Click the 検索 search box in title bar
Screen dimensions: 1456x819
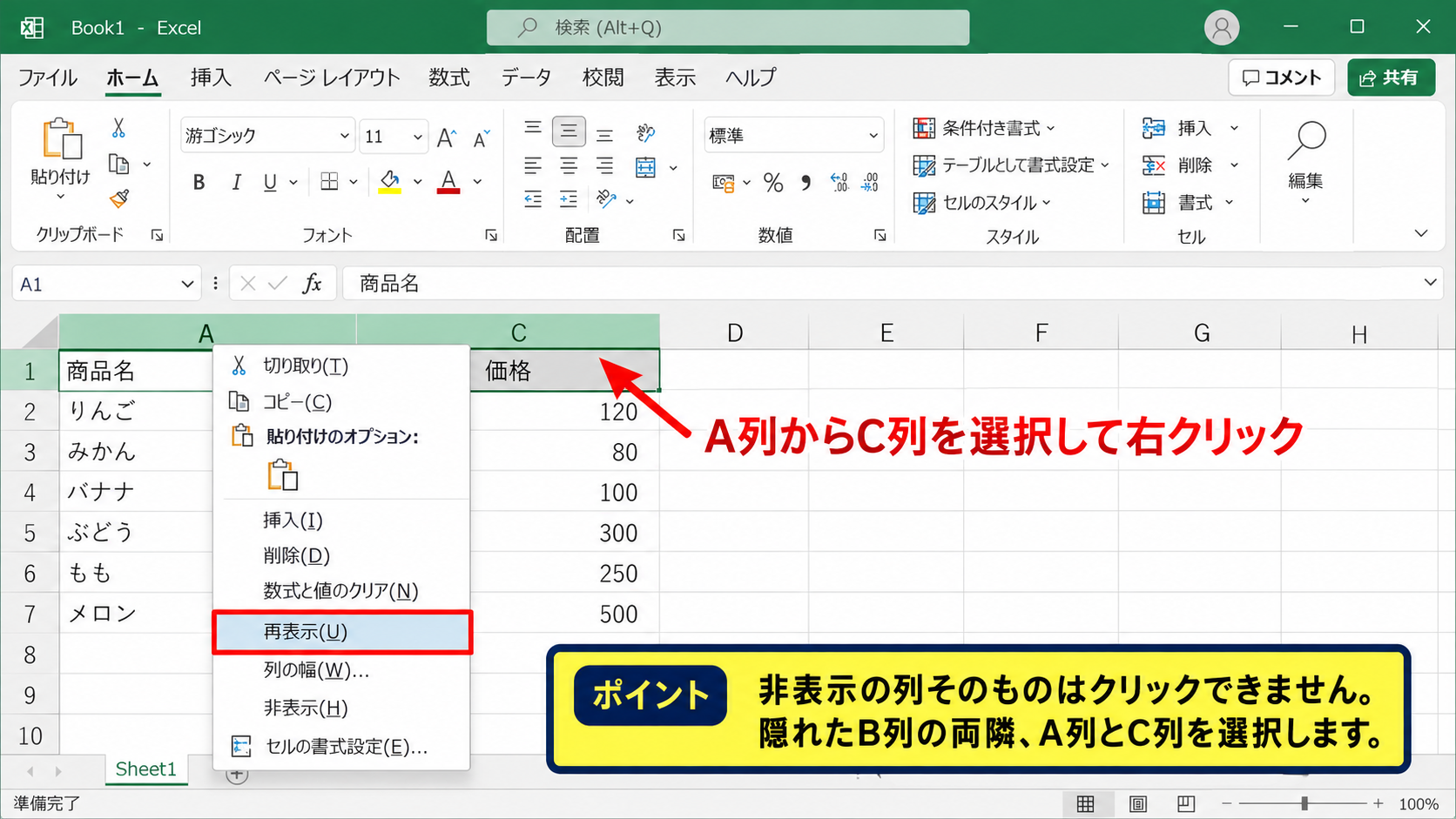[728, 28]
